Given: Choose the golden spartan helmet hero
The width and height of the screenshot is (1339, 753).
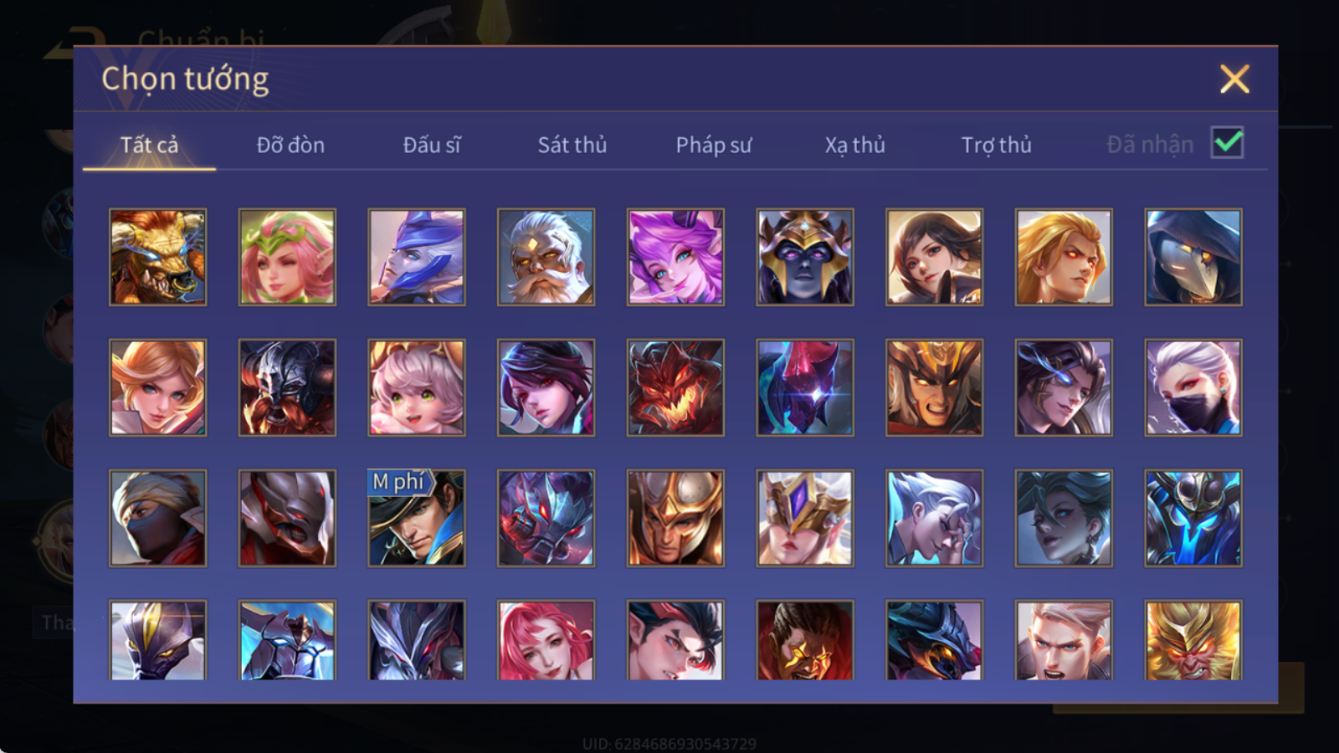Looking at the screenshot, I should [676, 518].
